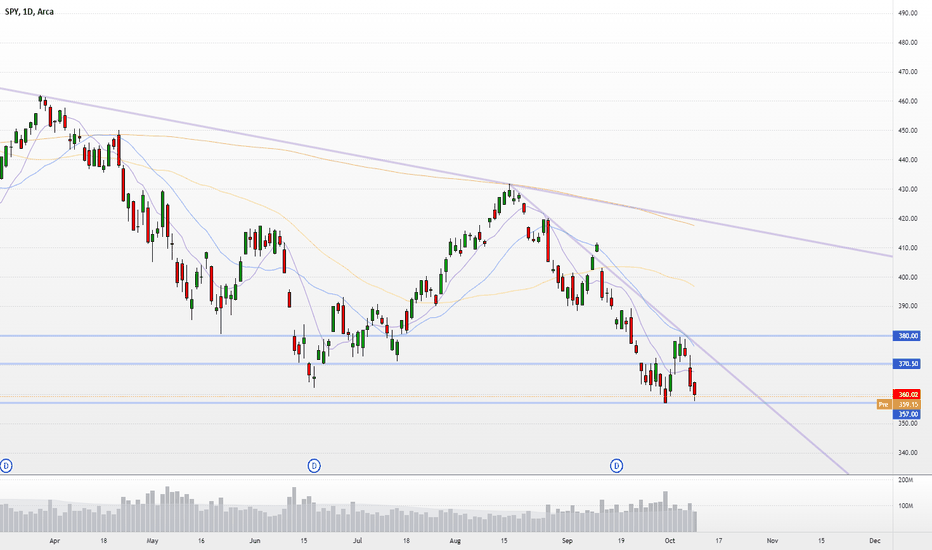The width and height of the screenshot is (932, 550).
Task: Click the 359.15 pre-market price value
Action: pyautogui.click(x=906, y=404)
